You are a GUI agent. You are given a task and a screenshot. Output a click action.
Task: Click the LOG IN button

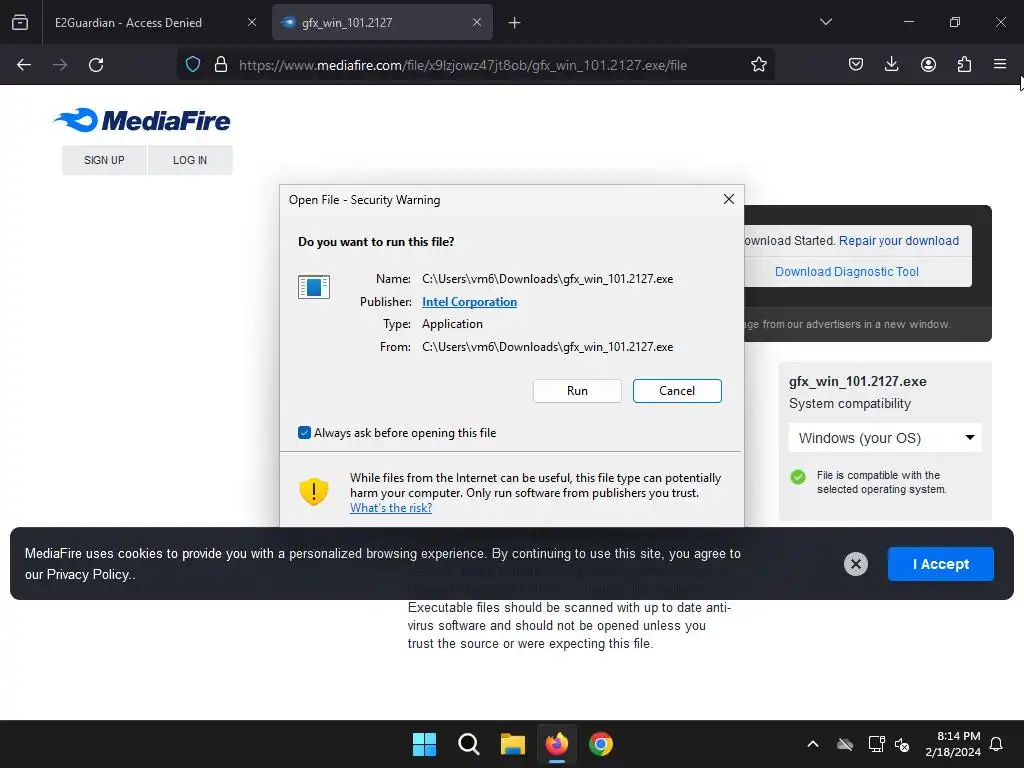[190, 160]
